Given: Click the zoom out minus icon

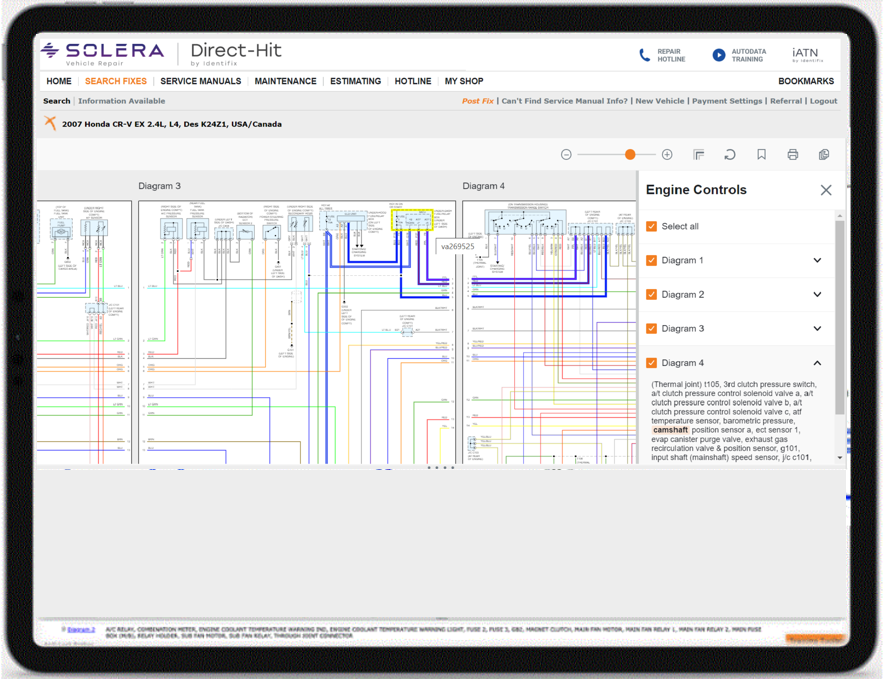Looking at the screenshot, I should click(x=566, y=155).
